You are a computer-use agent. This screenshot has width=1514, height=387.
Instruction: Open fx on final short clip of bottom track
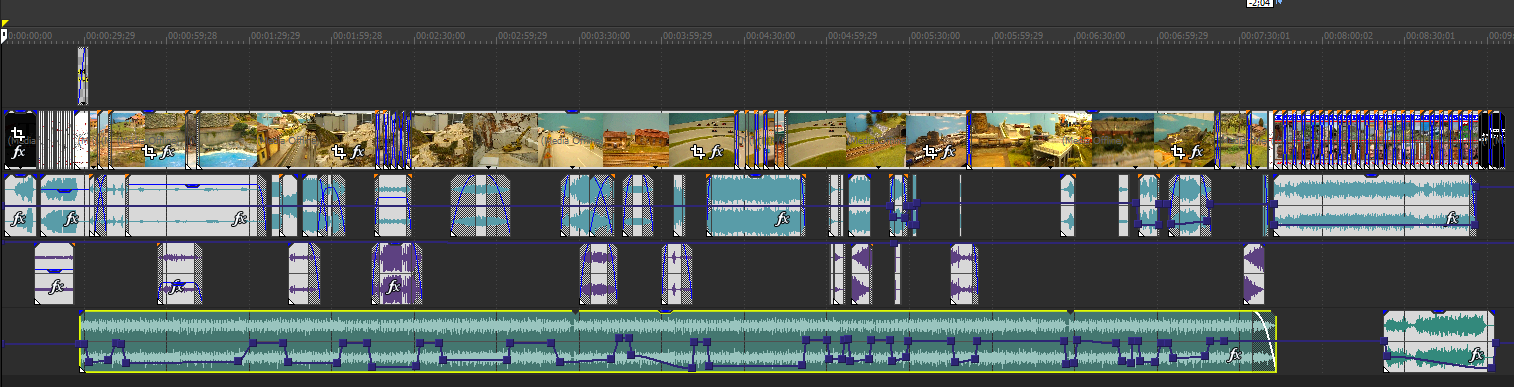pyautogui.click(x=1476, y=355)
